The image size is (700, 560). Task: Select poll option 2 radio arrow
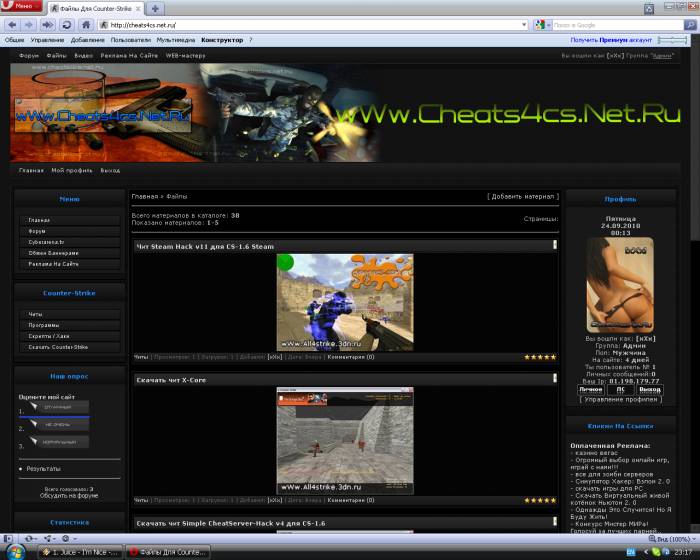(x=33, y=423)
